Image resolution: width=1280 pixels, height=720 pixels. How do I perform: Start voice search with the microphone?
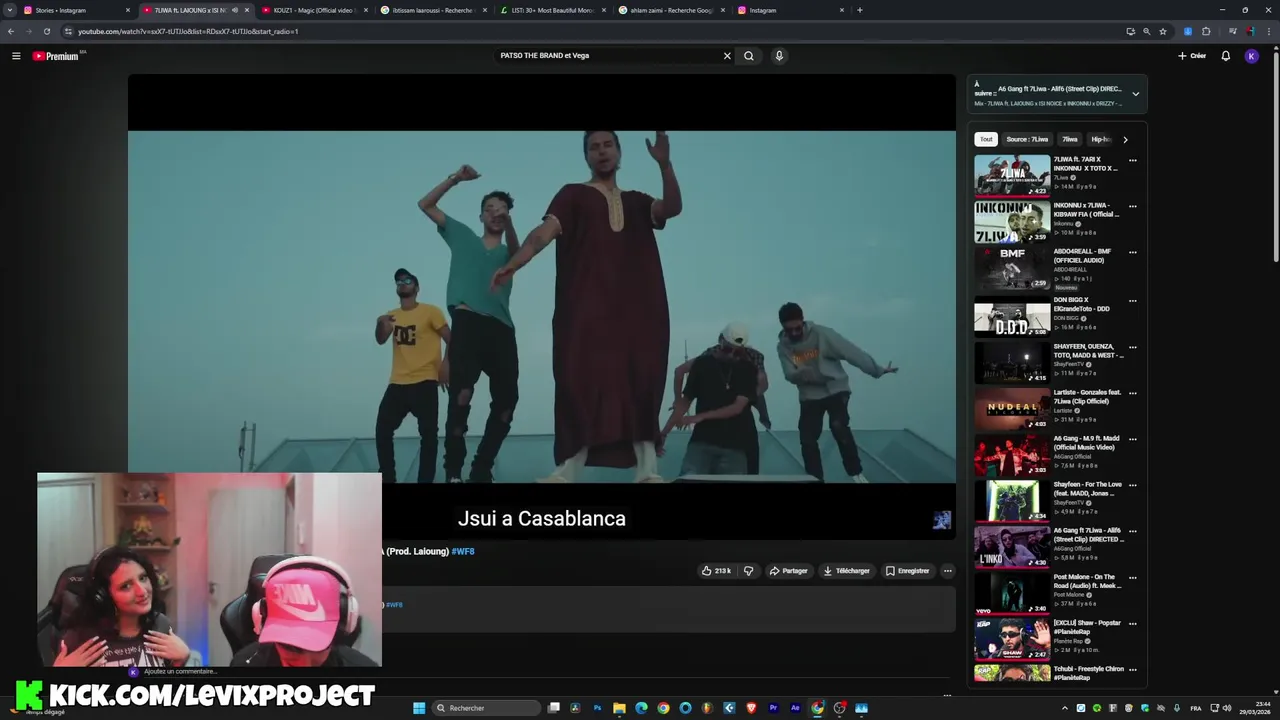[x=779, y=56]
